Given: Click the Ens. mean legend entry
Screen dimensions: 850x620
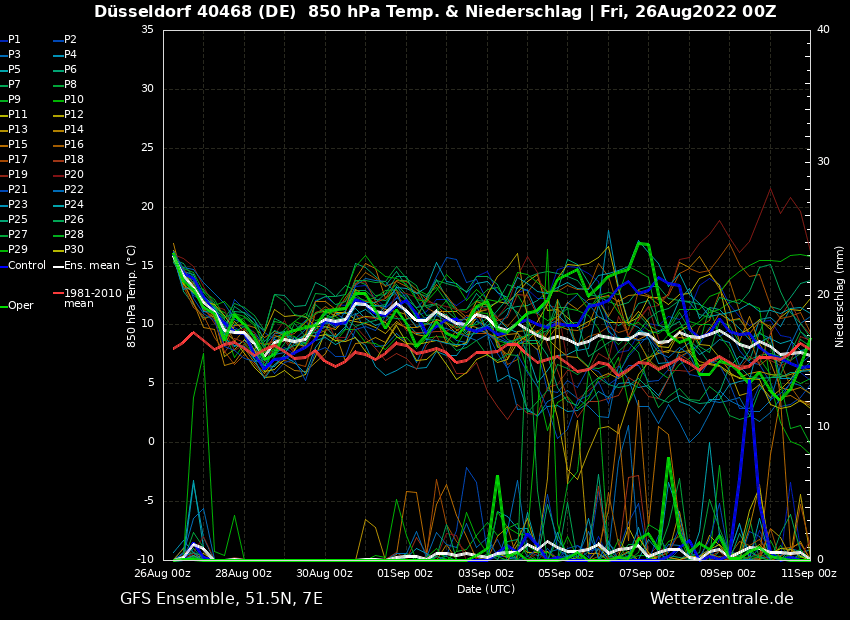Looking at the screenshot, I should click(91, 266).
